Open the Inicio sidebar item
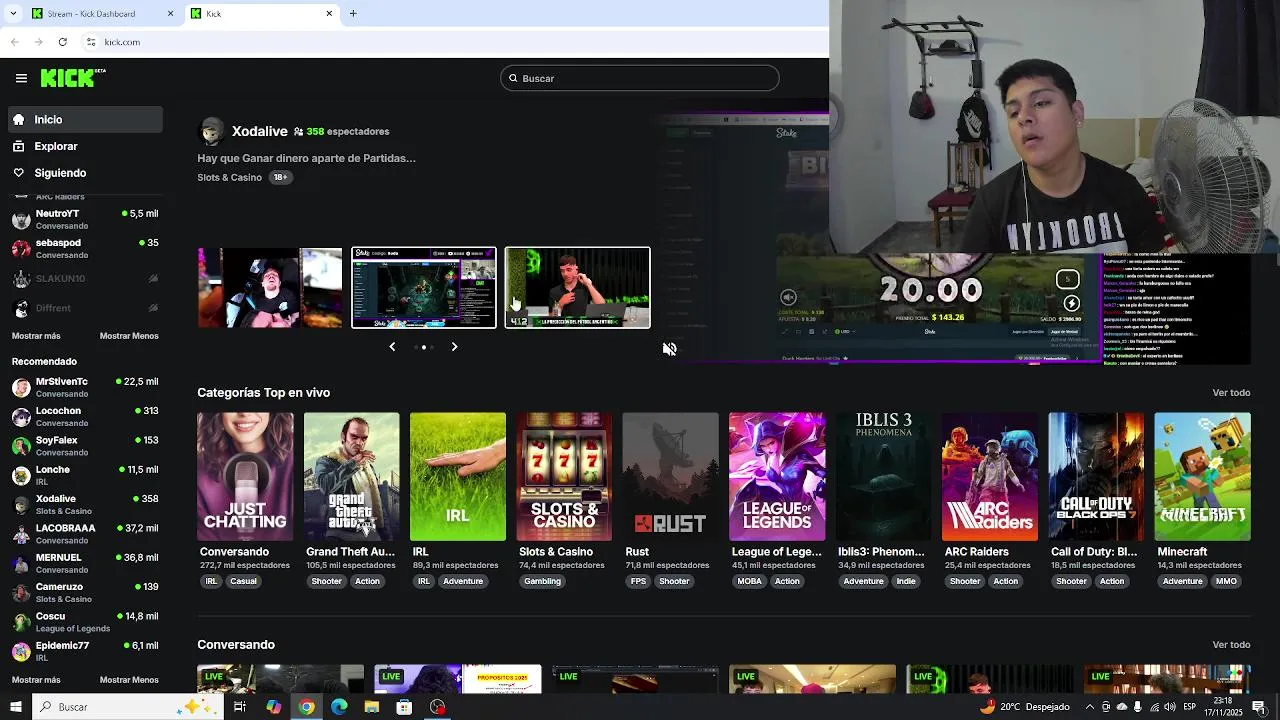1280x720 pixels. 85,119
